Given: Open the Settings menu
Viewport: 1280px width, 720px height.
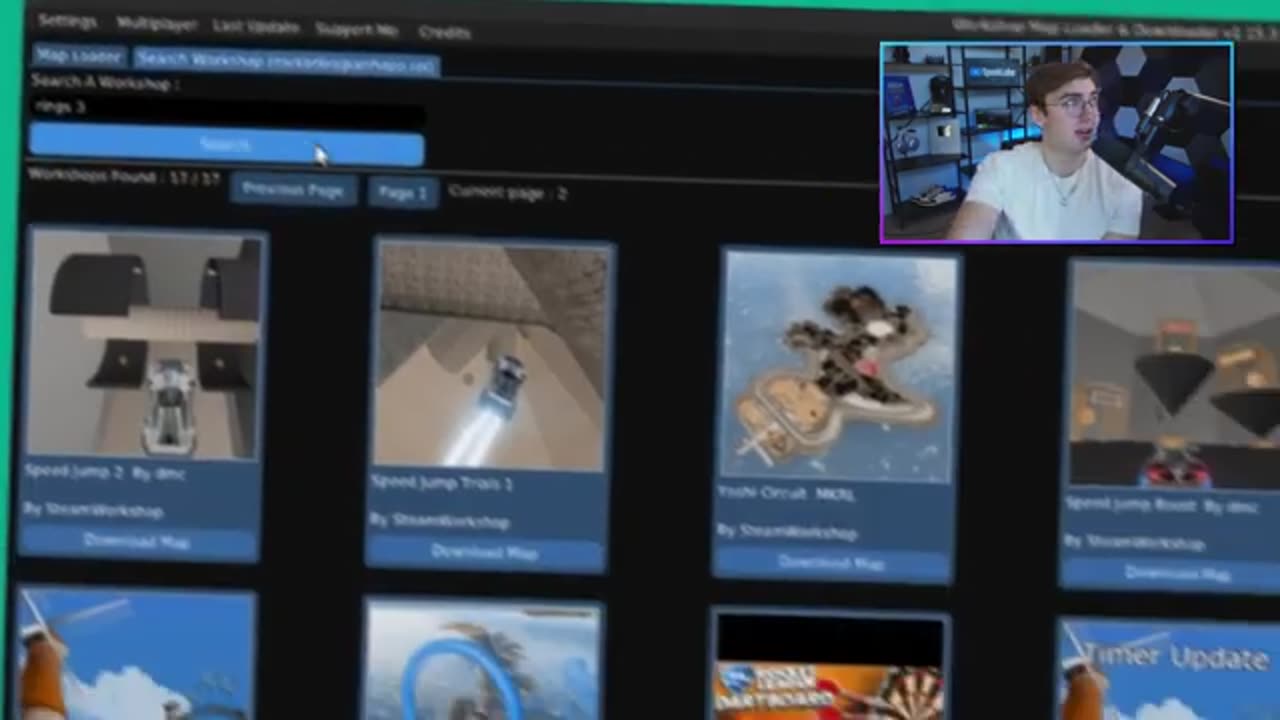Looking at the screenshot, I should tap(67, 21).
